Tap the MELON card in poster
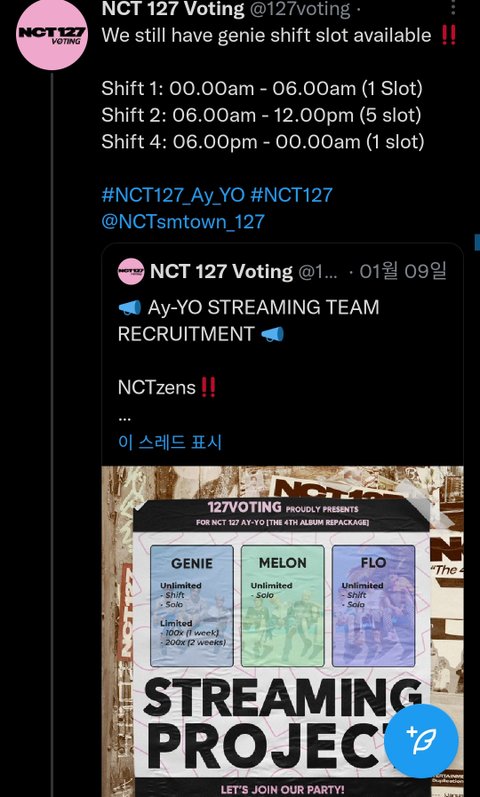Screen dimensions: 480x797 click(282, 606)
